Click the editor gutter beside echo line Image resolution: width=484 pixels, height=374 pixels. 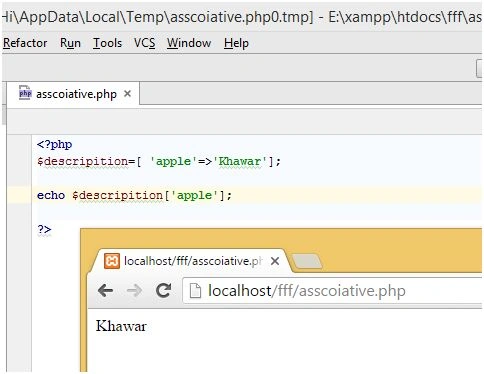[19, 195]
